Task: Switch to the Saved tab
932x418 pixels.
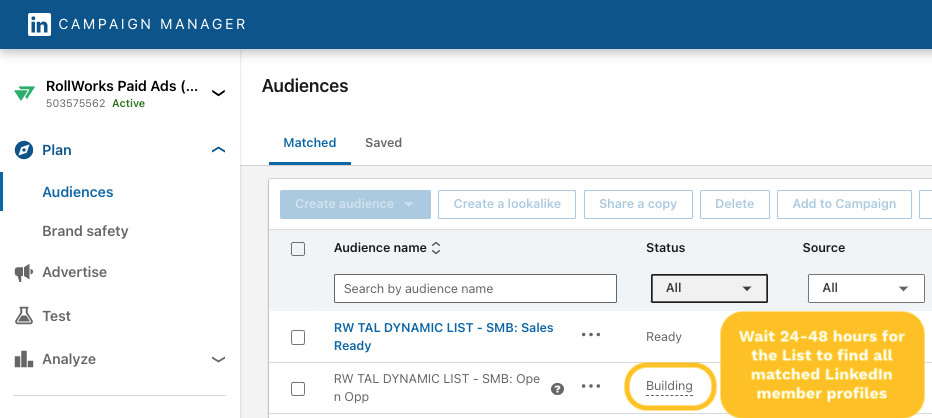Action: pos(383,143)
